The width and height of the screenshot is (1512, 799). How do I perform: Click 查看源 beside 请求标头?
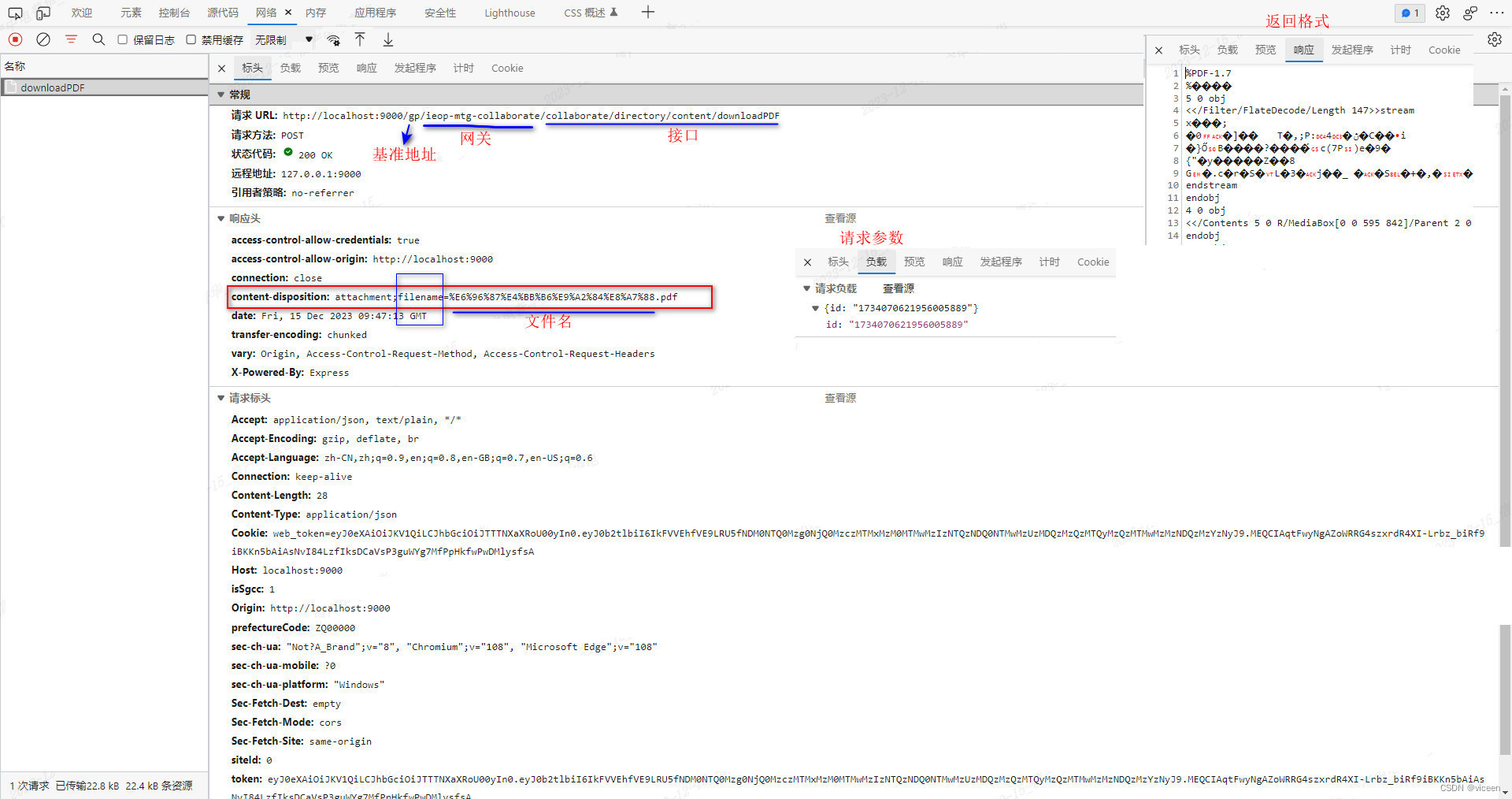tap(839, 398)
